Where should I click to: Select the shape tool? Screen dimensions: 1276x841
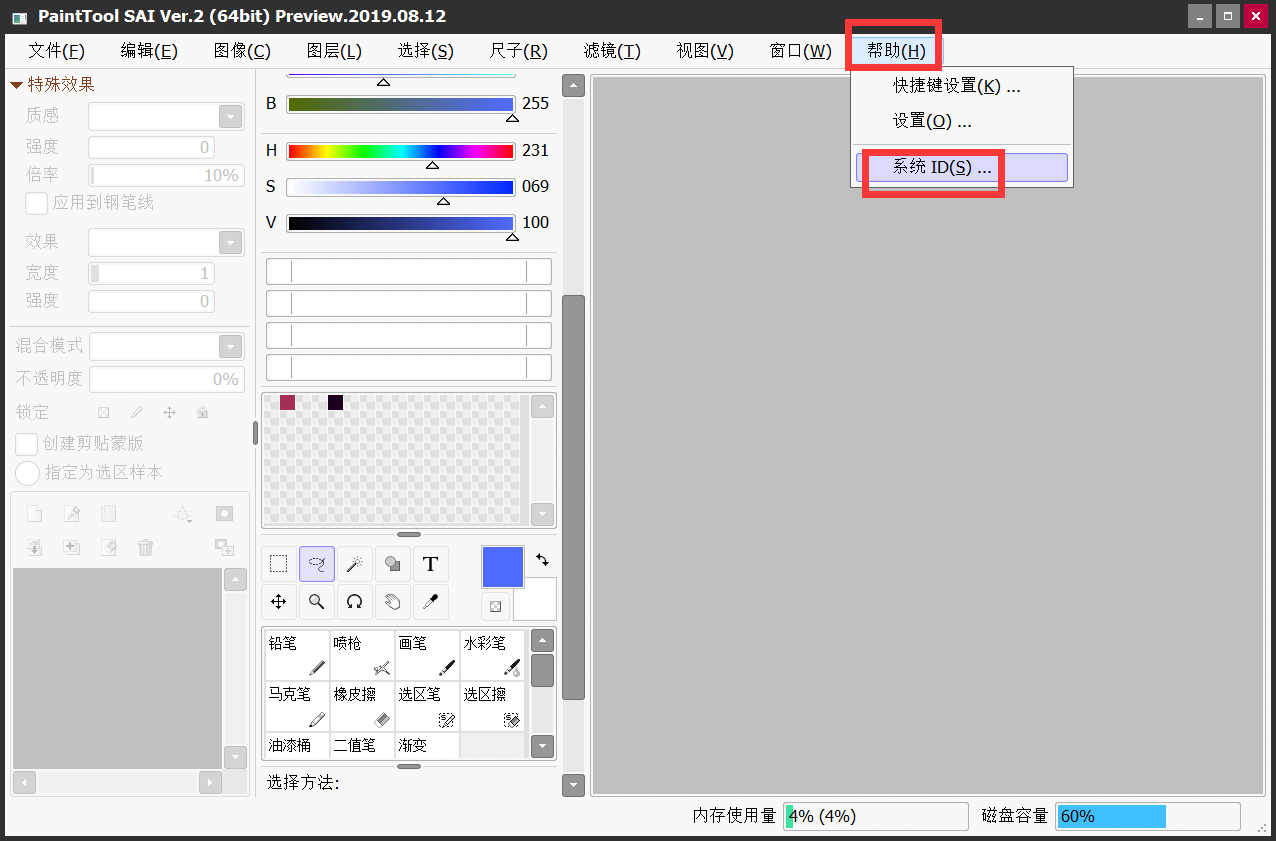click(x=393, y=564)
